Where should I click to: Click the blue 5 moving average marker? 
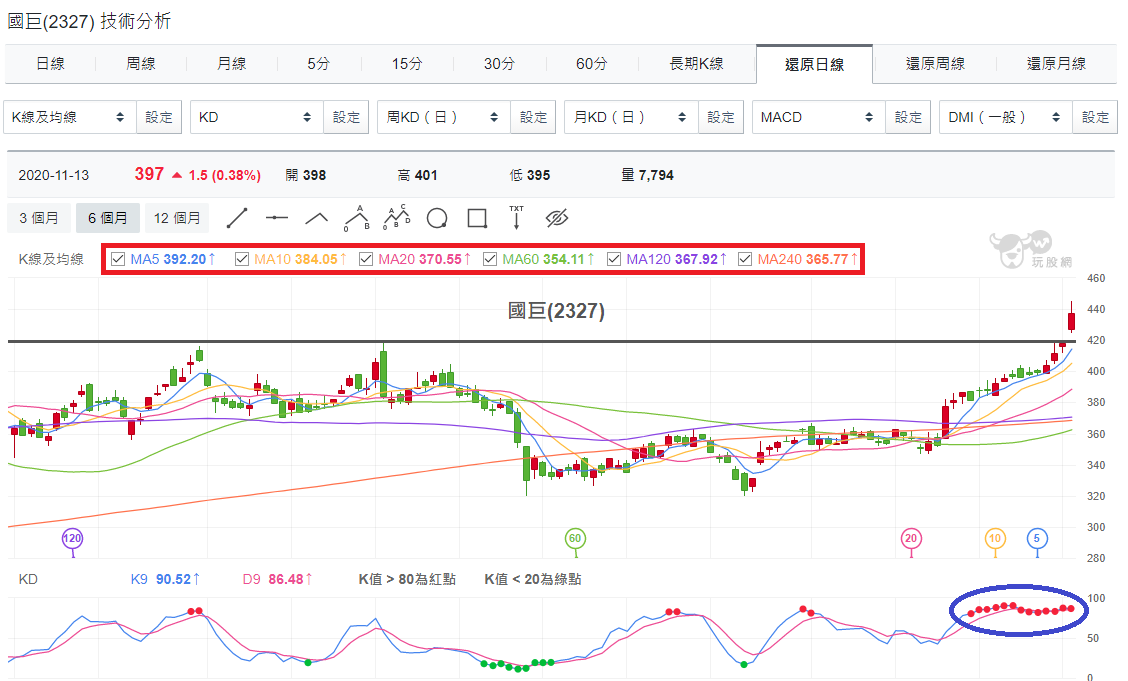pos(1037,538)
